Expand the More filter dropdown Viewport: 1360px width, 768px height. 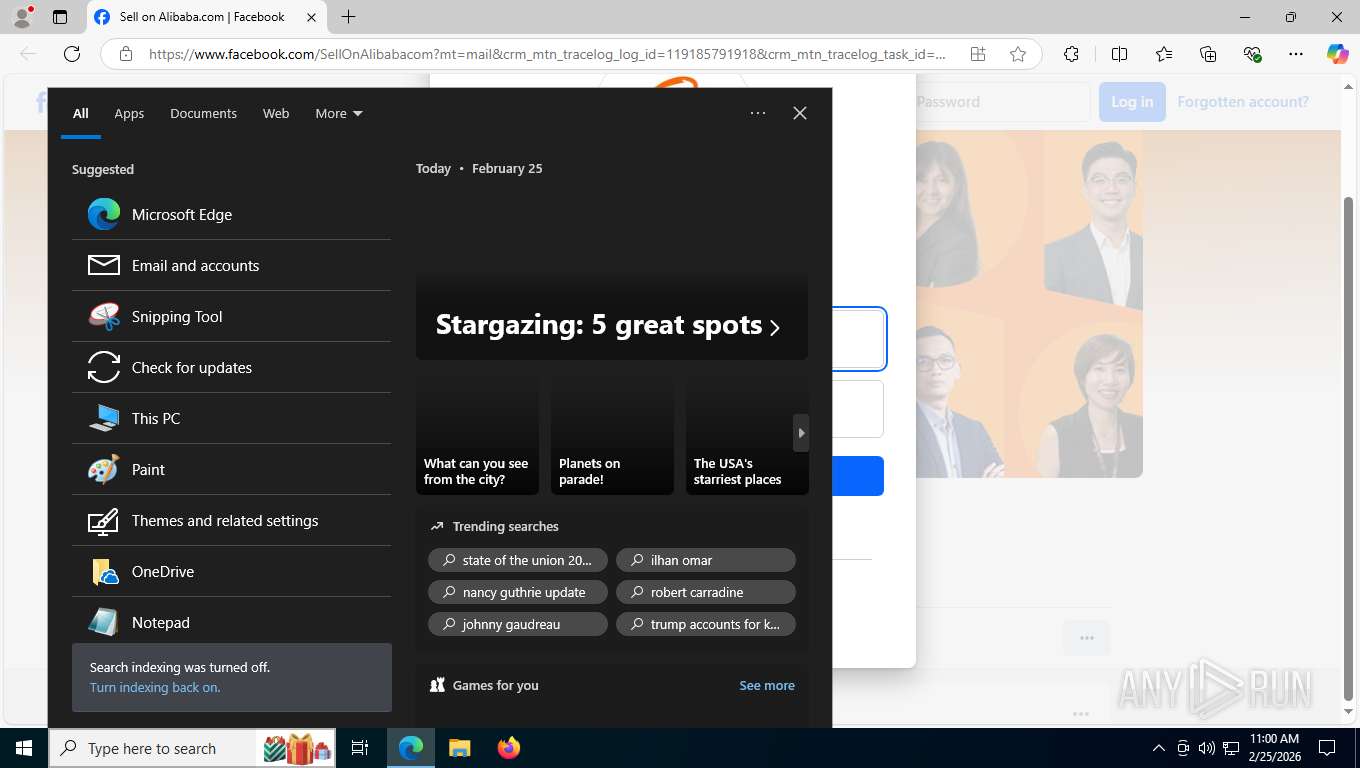pyautogui.click(x=338, y=113)
